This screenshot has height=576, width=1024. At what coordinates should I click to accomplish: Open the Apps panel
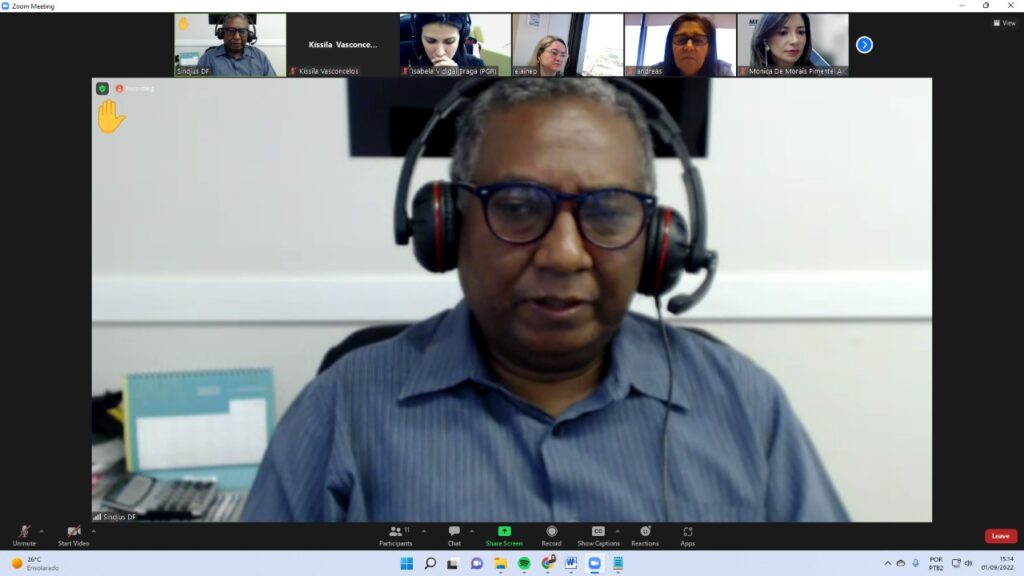coord(688,534)
